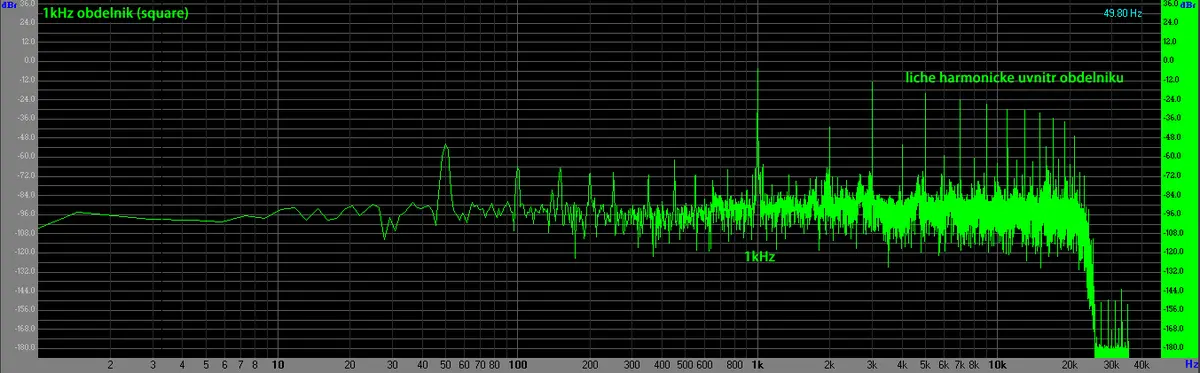Click the '30k' frequency axis label
This screenshot has width=1200, height=373.
(x=1111, y=365)
